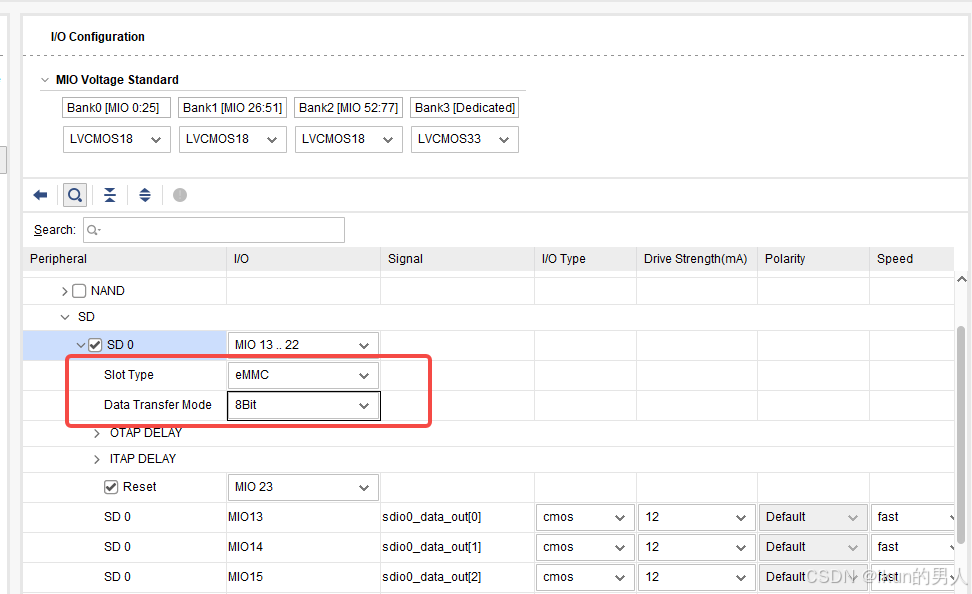This screenshot has height=594, width=972.
Task: Uncheck the SD 0 checkbox
Action: point(94,344)
